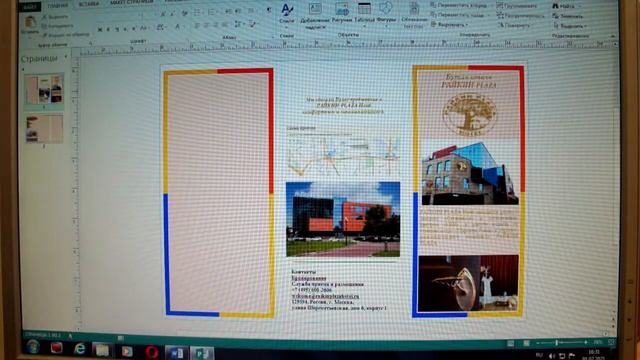Select the Схема проезда map label
Viewport: 640px width, 360px height.
click(301, 128)
